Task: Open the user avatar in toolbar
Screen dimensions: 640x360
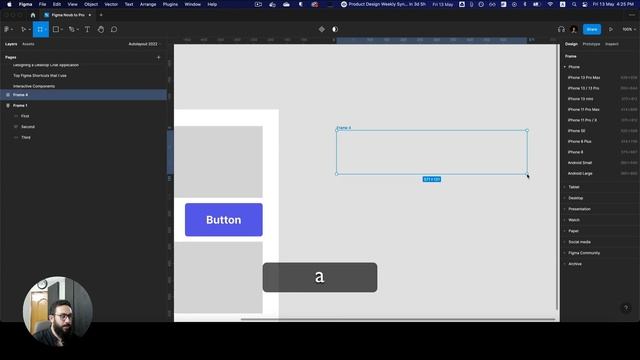Action: click(x=574, y=29)
